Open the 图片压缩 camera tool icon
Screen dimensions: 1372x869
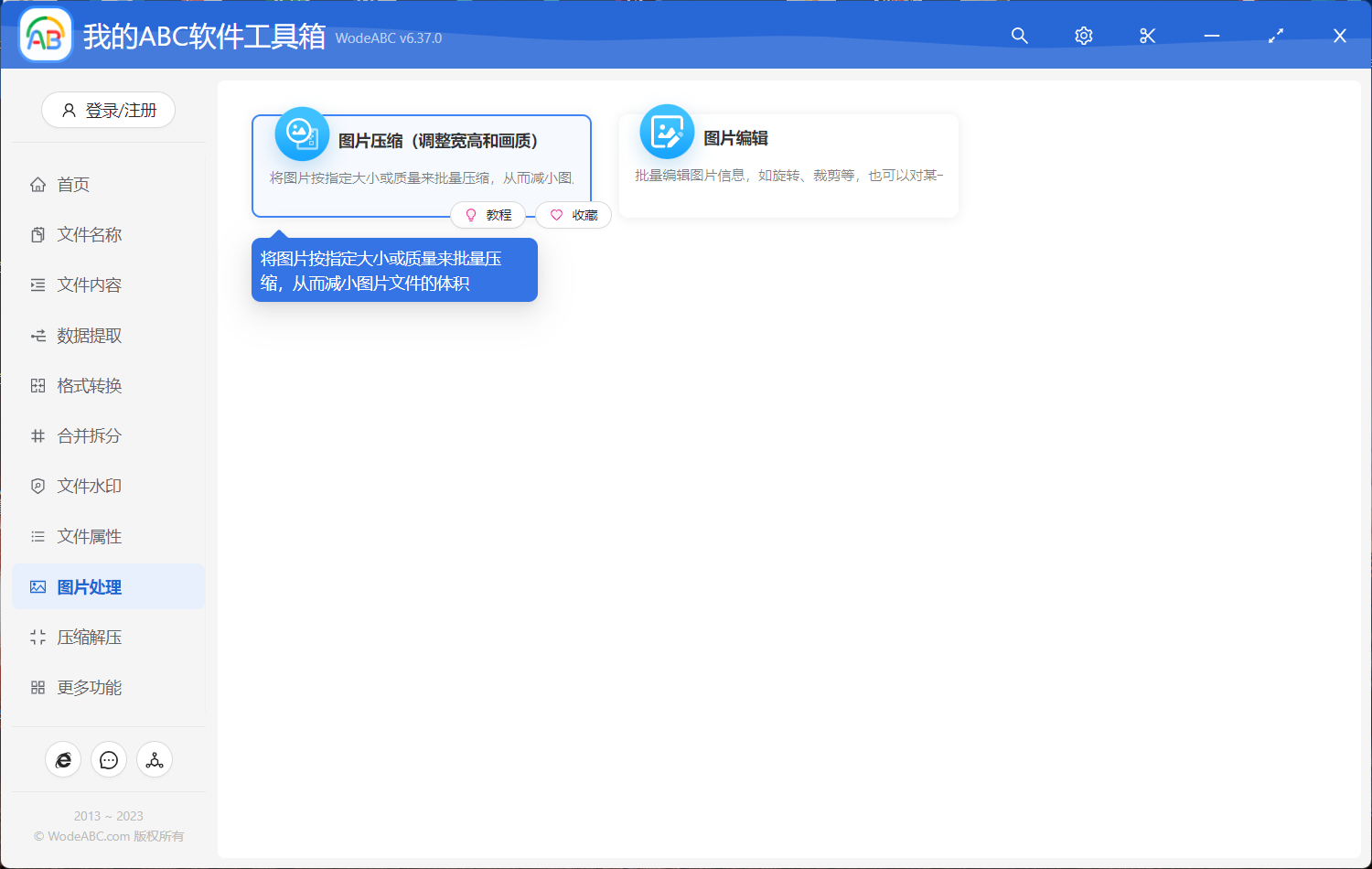[x=302, y=133]
